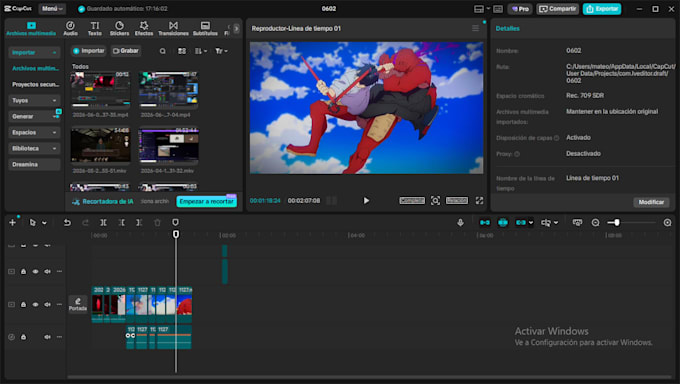Zoom in the timeline with plus icon
The image size is (680, 384).
click(667, 223)
